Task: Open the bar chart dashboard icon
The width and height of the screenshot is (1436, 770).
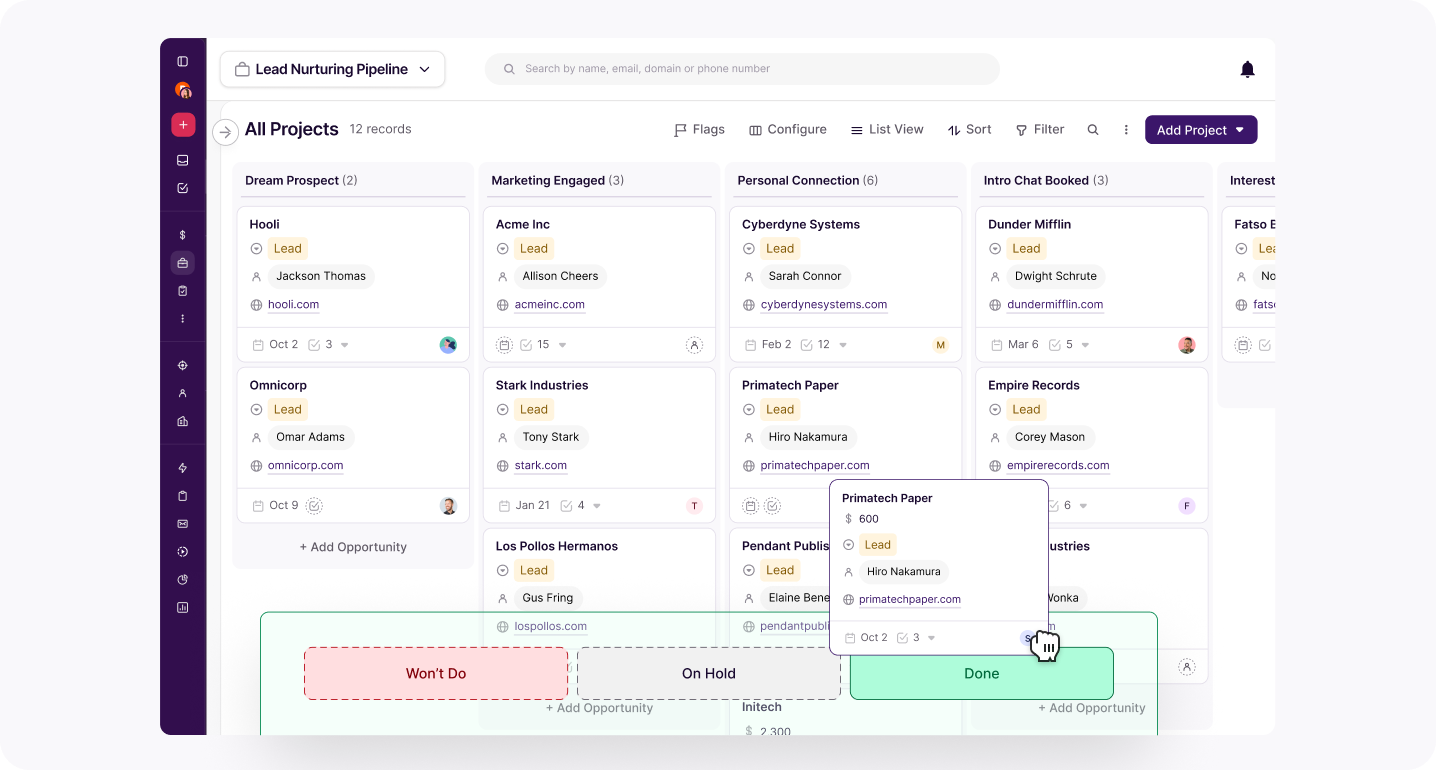Action: (182, 607)
